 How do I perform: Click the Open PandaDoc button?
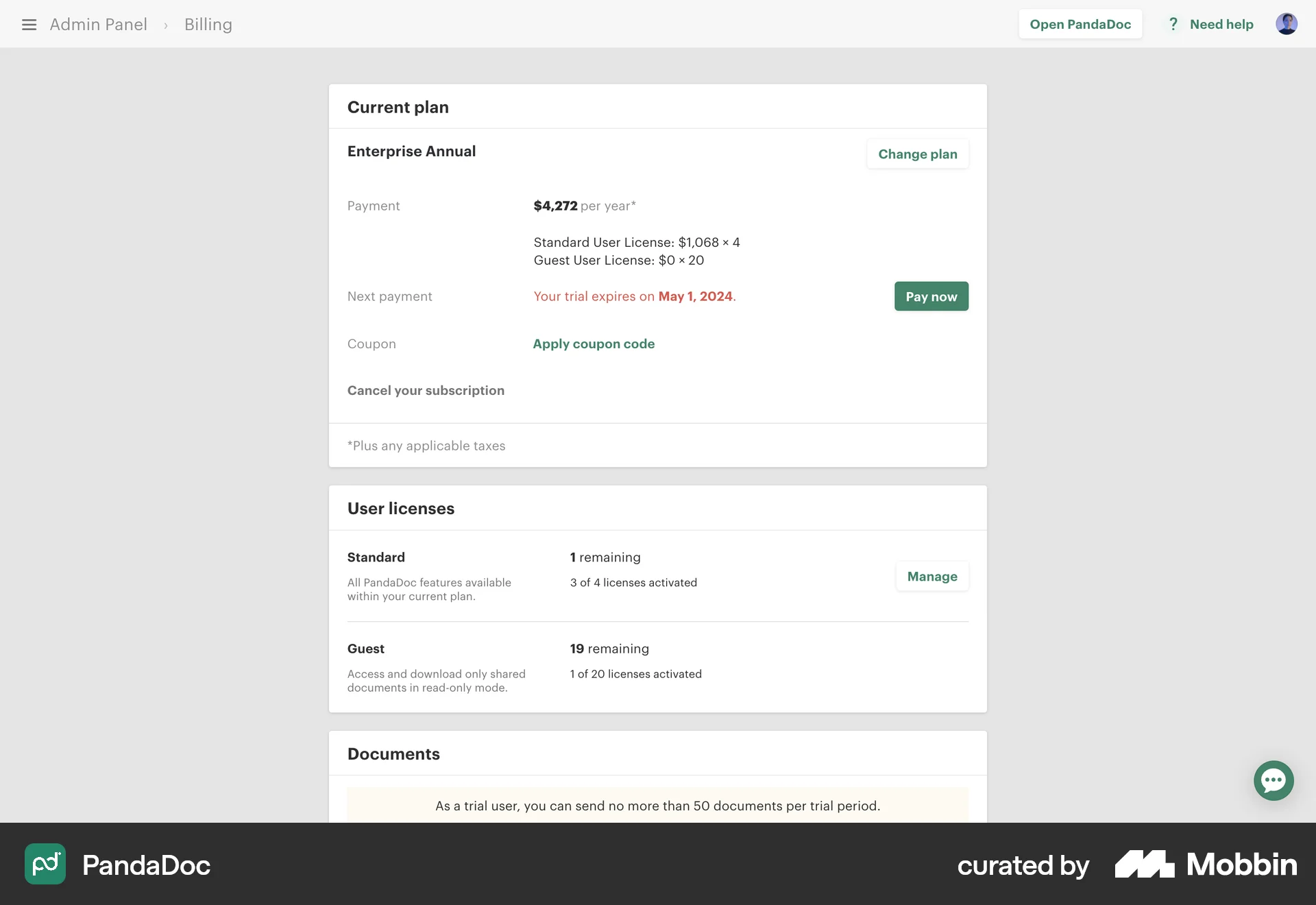1080,24
